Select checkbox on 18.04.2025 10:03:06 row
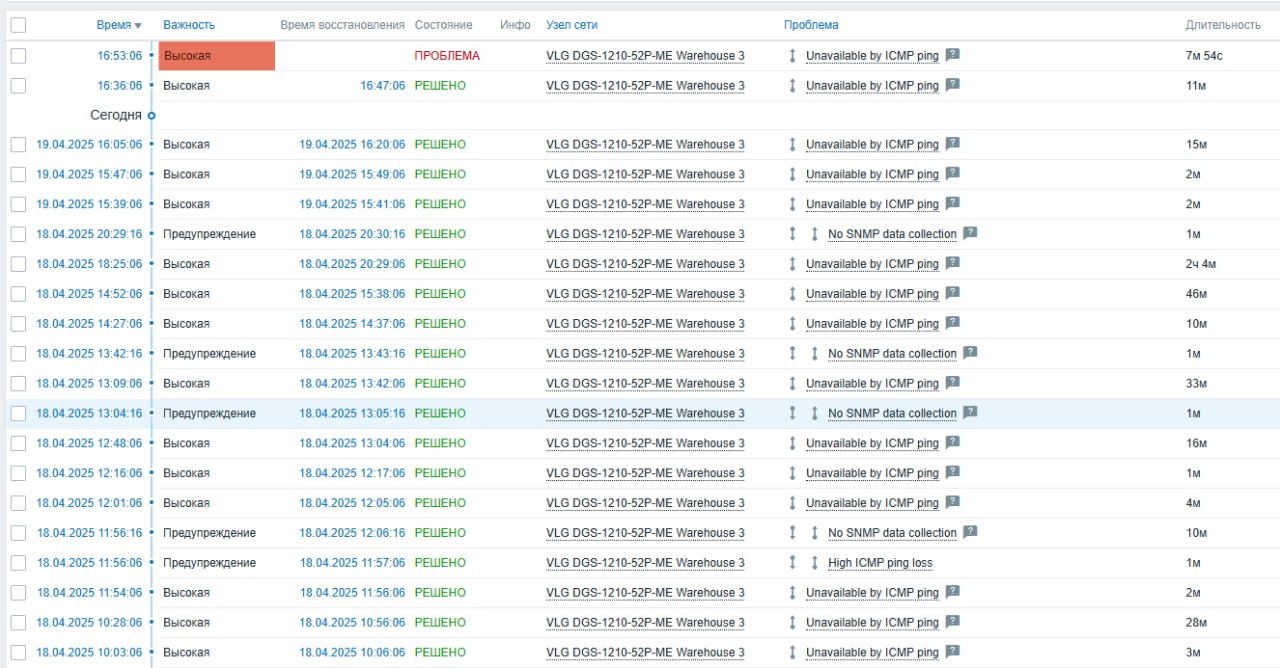This screenshot has width=1280, height=668. pos(18,653)
